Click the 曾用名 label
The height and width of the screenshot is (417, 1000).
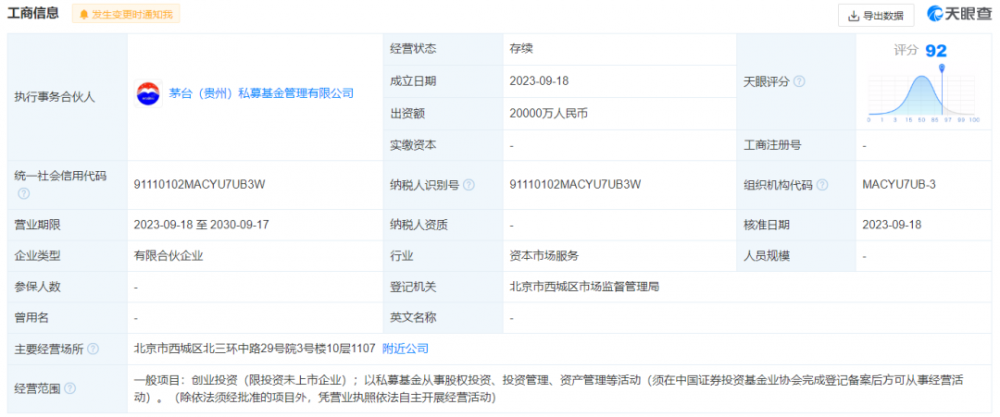(31, 317)
